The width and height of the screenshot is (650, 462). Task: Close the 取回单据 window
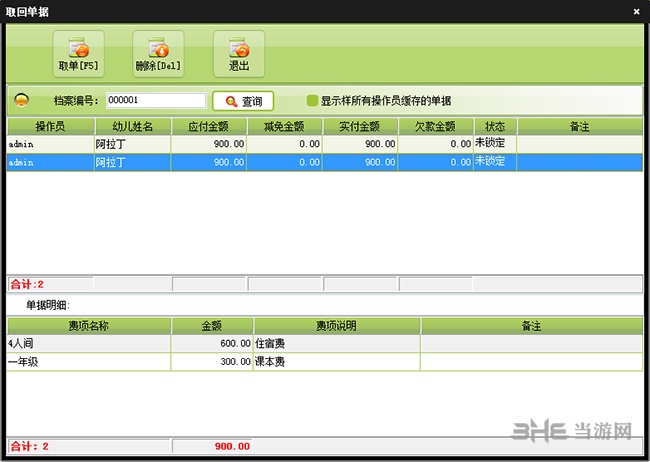click(x=637, y=12)
